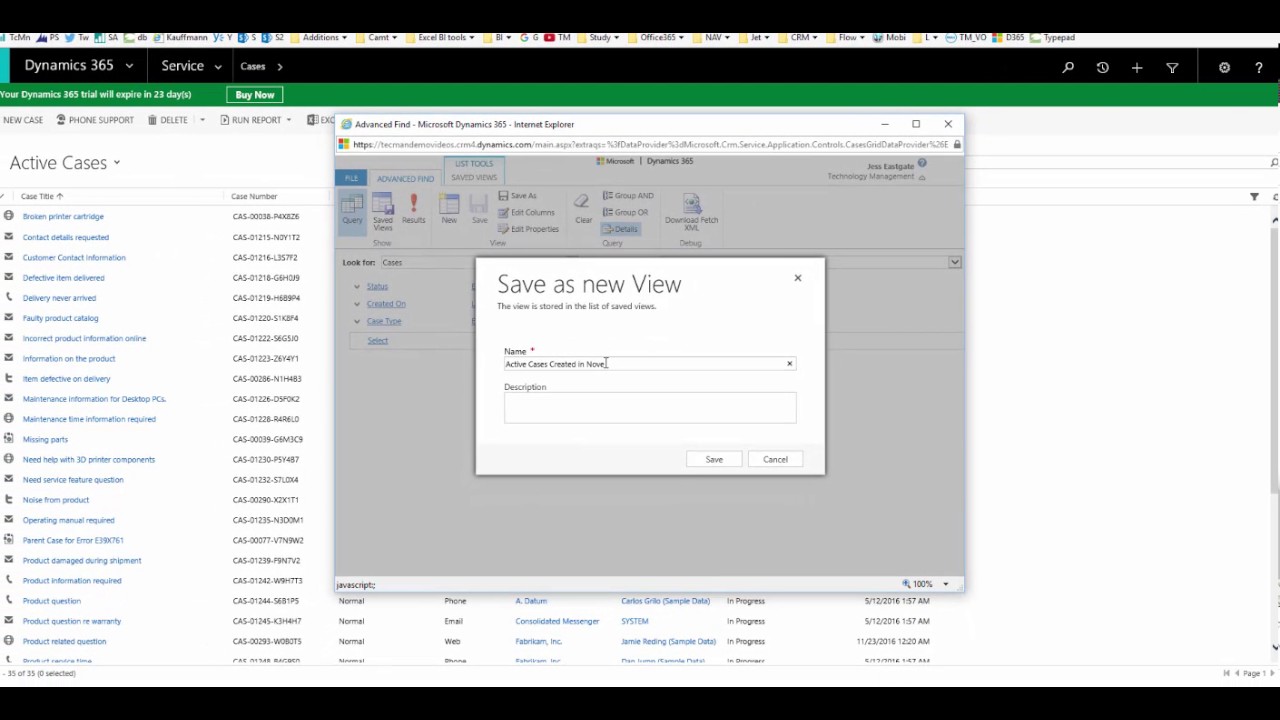
Task: Click the help icon beside Jess Eastgate
Action: 922,164
